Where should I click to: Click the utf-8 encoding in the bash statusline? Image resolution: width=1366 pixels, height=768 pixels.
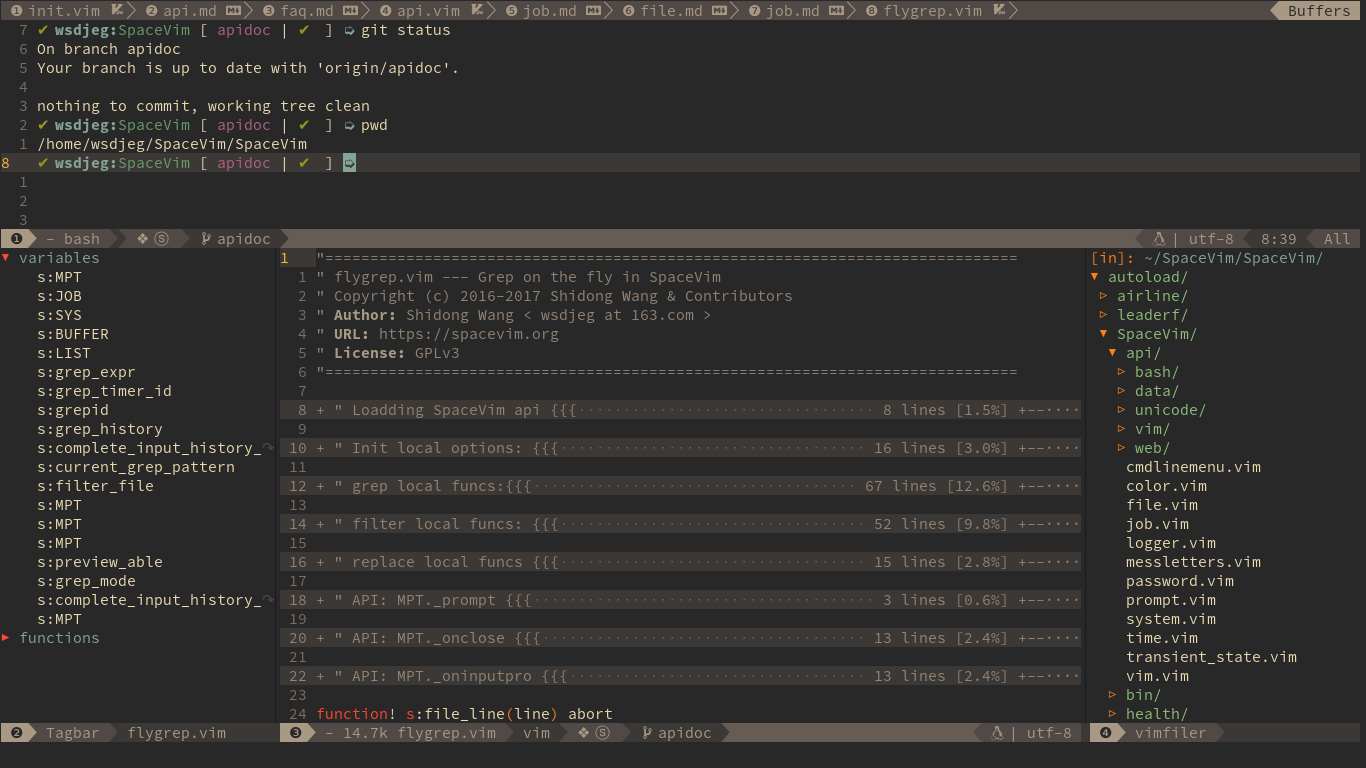click(1211, 239)
